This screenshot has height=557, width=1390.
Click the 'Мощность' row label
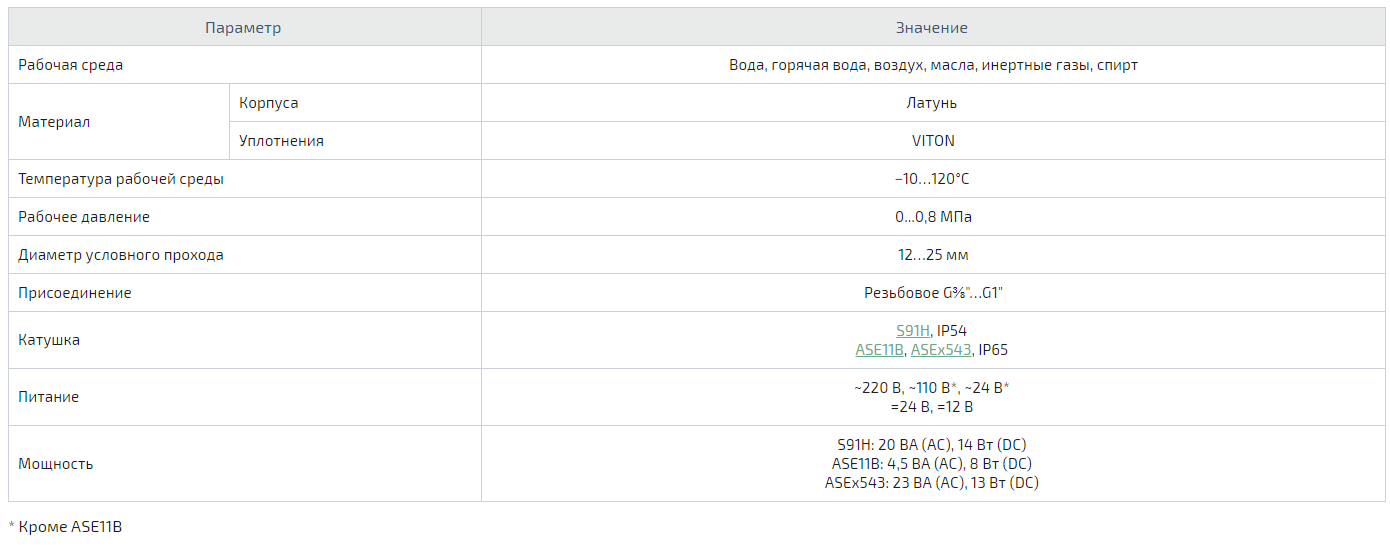click(x=56, y=464)
